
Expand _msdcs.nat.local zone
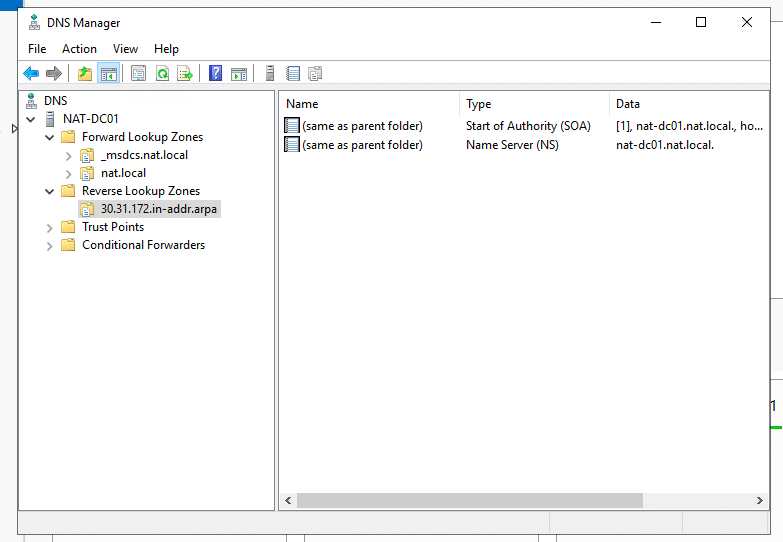(x=68, y=156)
